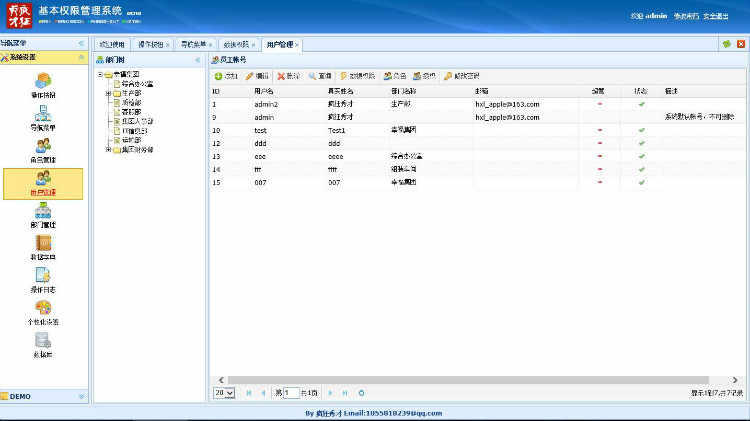
Task: Click the grid scrollbar left arrow
Action: point(221,380)
